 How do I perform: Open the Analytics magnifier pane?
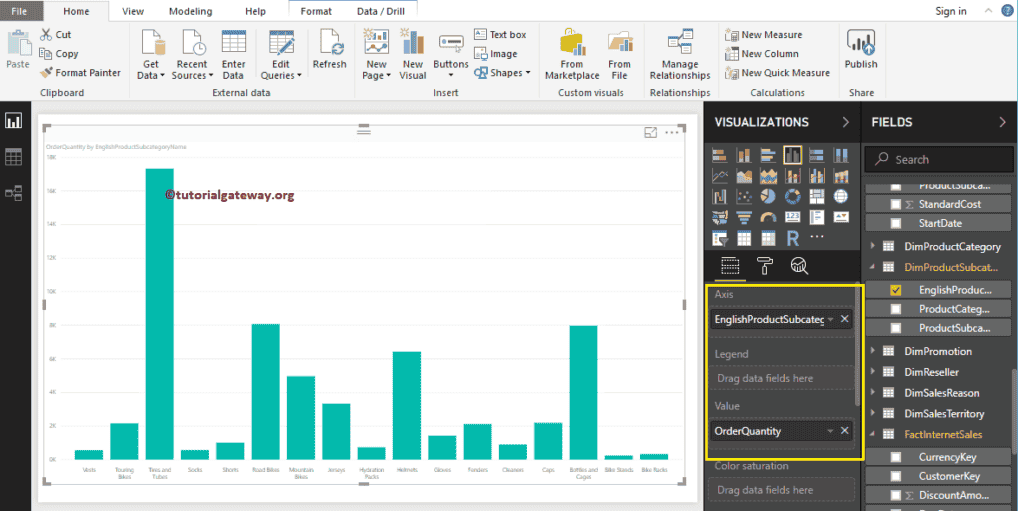coord(799,265)
